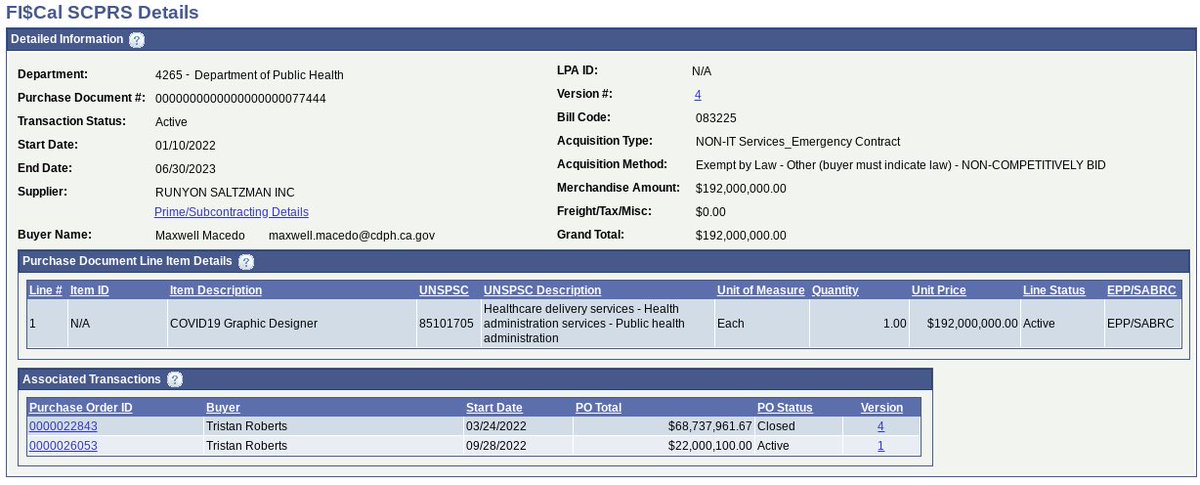Sort transactions by Start Date header
This screenshot has width=1200, height=485.
[494, 408]
